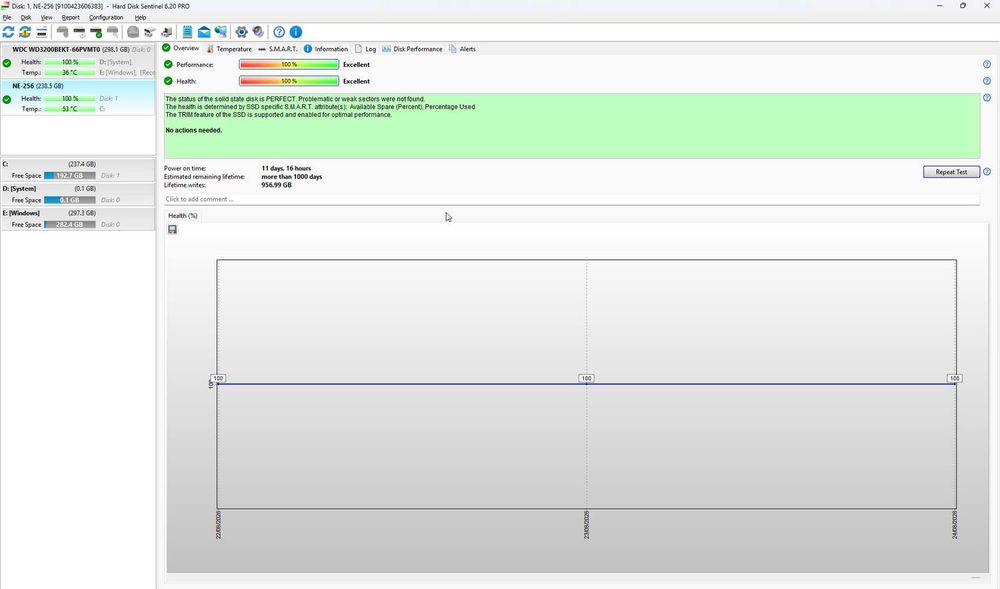Select the C: partition entry
This screenshot has width=1000, height=589.
click(x=78, y=170)
